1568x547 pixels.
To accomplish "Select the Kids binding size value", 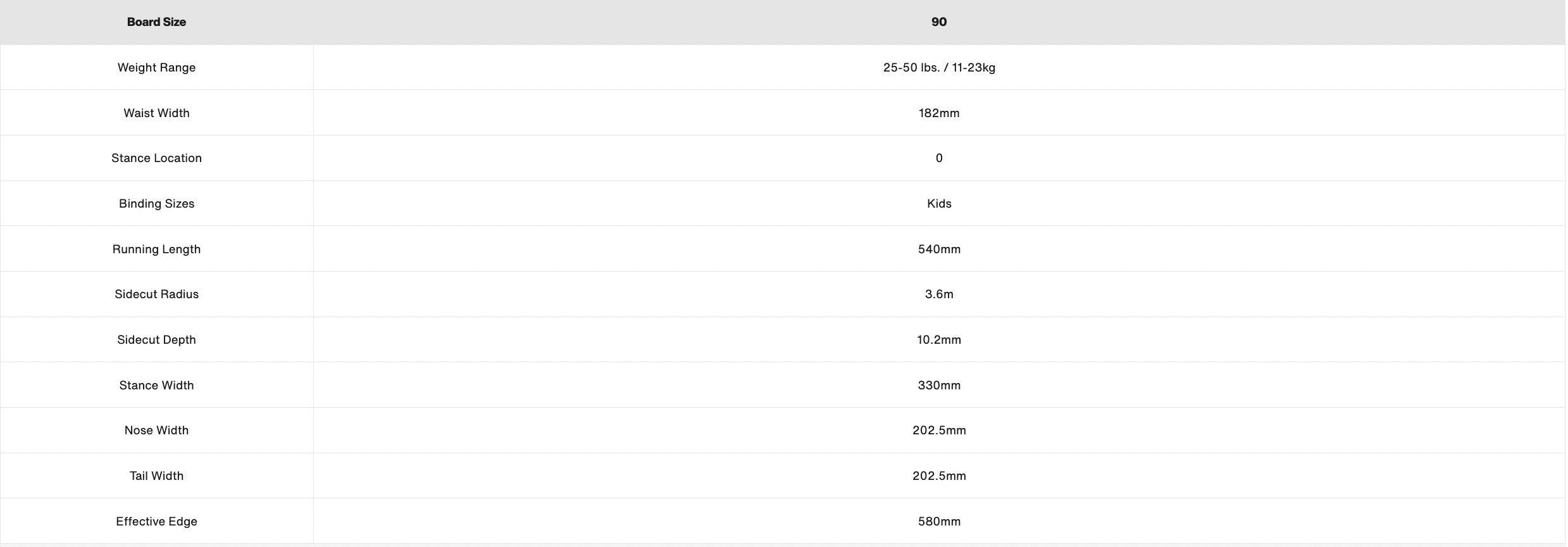I will click(939, 204).
